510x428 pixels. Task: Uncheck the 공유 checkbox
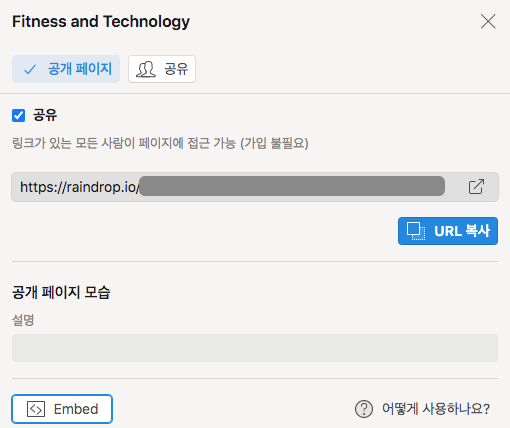(x=18, y=116)
